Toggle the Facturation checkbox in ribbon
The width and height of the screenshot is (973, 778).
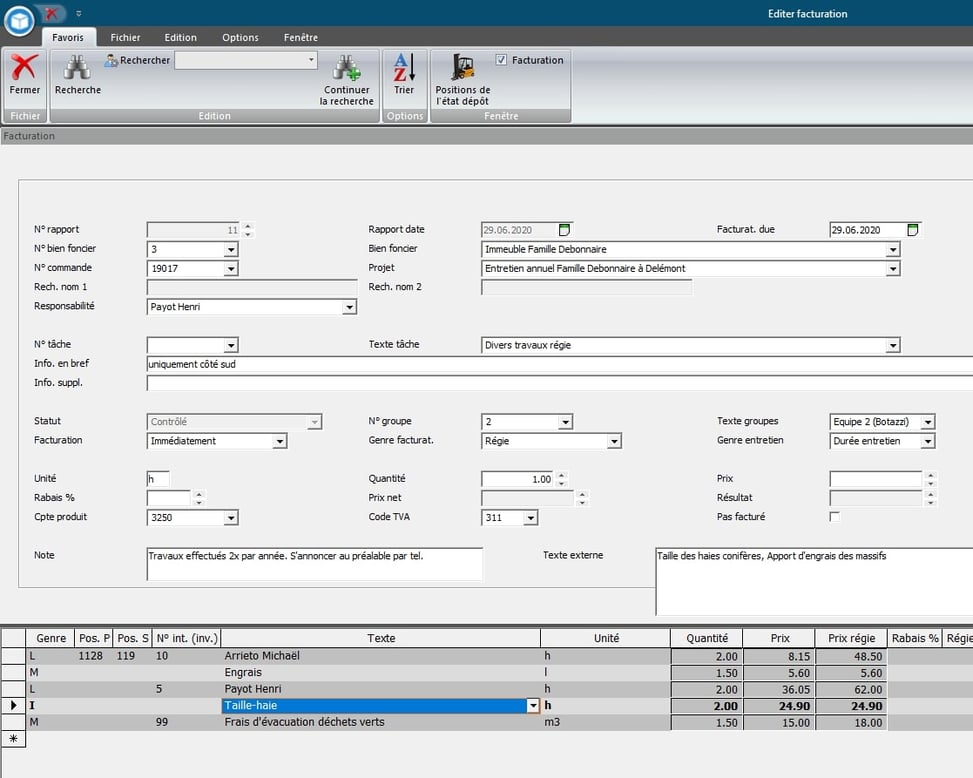(x=501, y=60)
